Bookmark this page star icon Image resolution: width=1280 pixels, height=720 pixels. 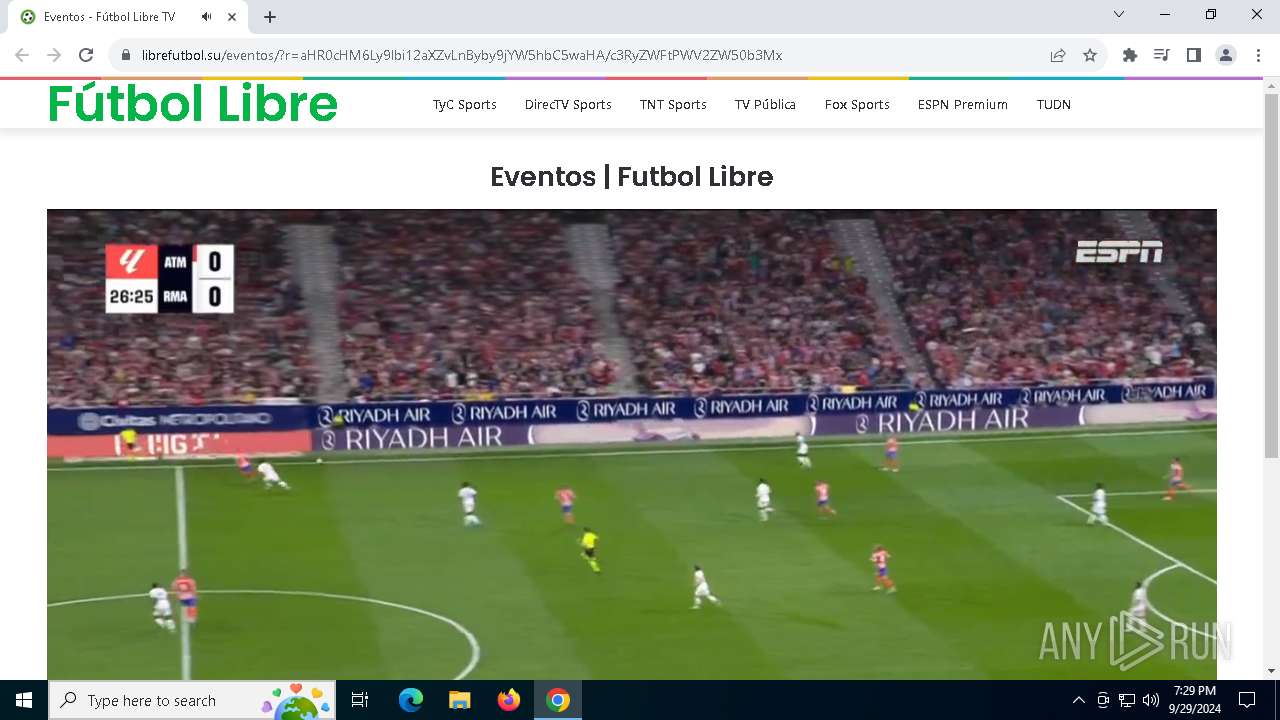click(x=1090, y=55)
